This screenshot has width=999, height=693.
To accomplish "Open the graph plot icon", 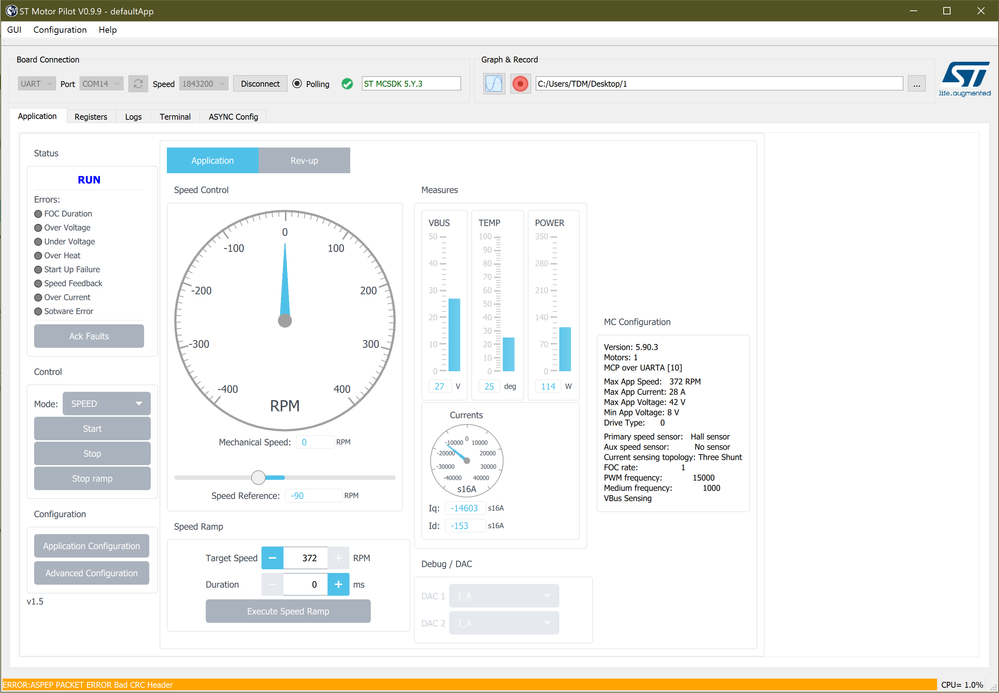I will click(494, 83).
